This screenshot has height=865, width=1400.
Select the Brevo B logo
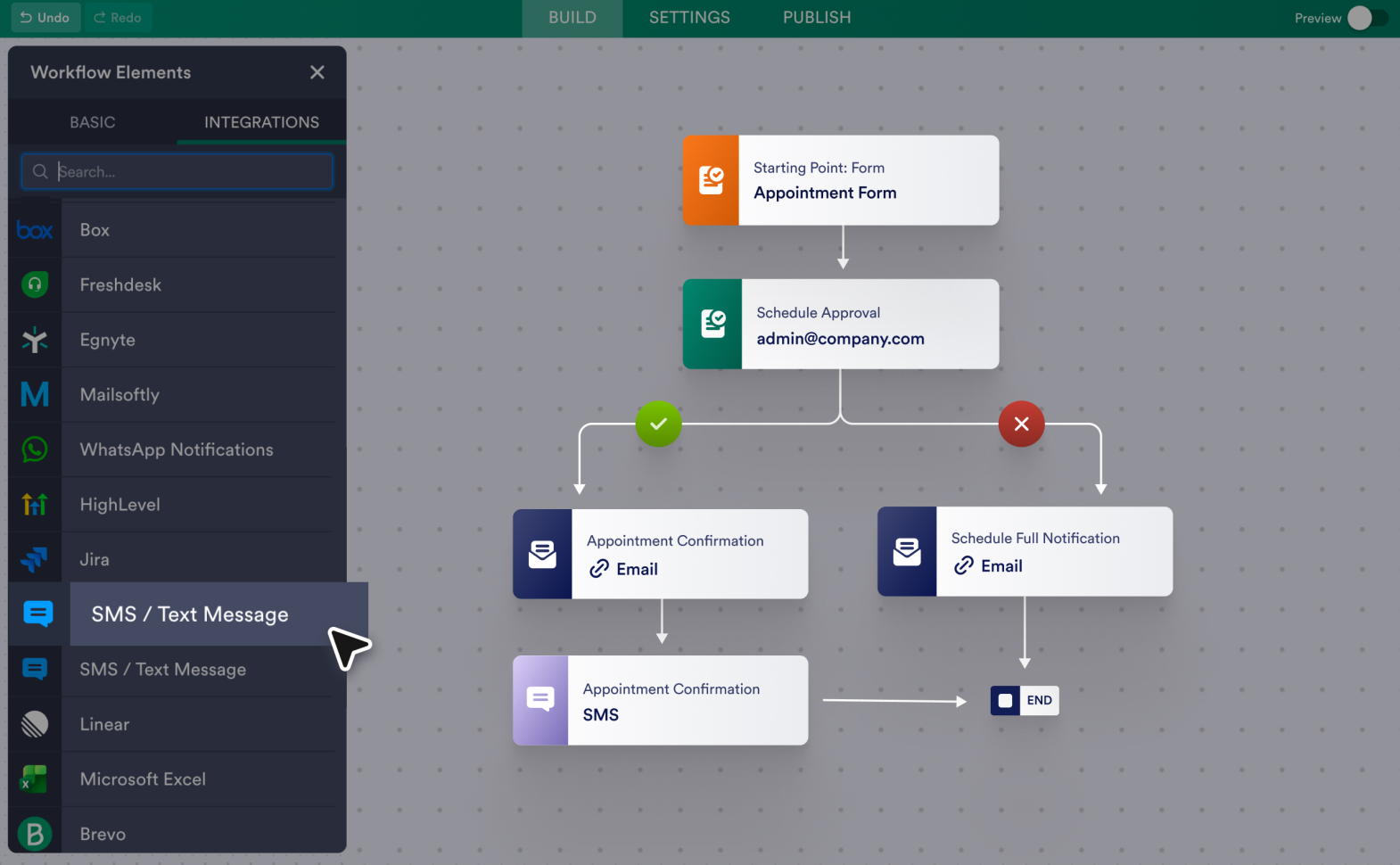pos(35,834)
